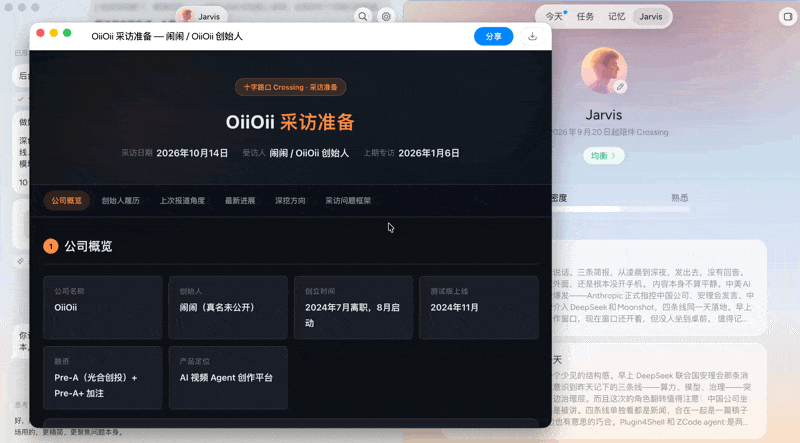The height and width of the screenshot is (443, 800).
Task: Click the 采访日期 2026年10月14日 text
Action: point(174,153)
